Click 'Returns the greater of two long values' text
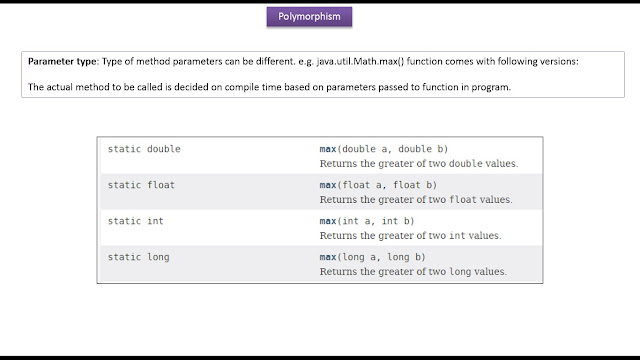 413,271
